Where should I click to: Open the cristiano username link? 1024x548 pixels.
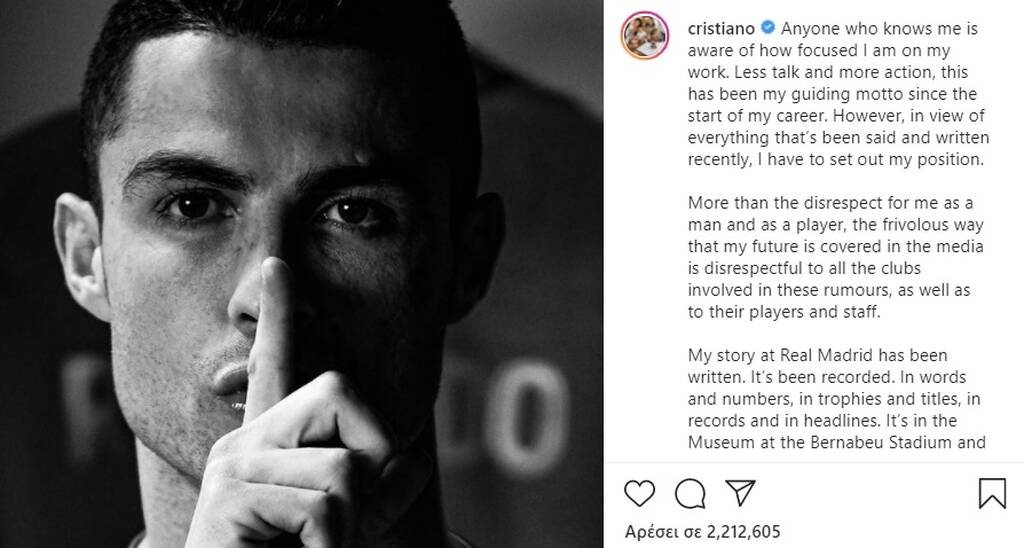tap(721, 29)
